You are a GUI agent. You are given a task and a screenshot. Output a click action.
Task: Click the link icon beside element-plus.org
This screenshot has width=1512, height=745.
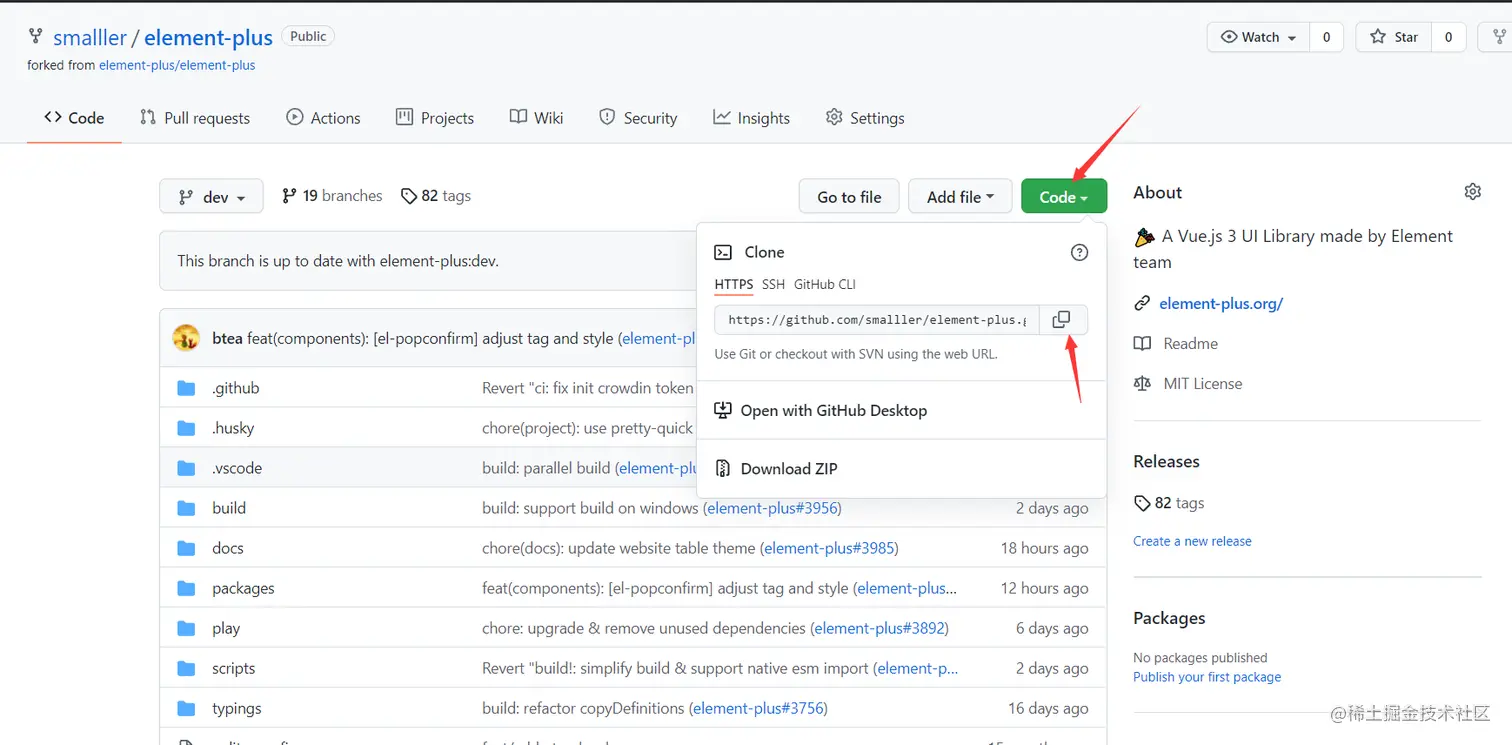point(1142,303)
